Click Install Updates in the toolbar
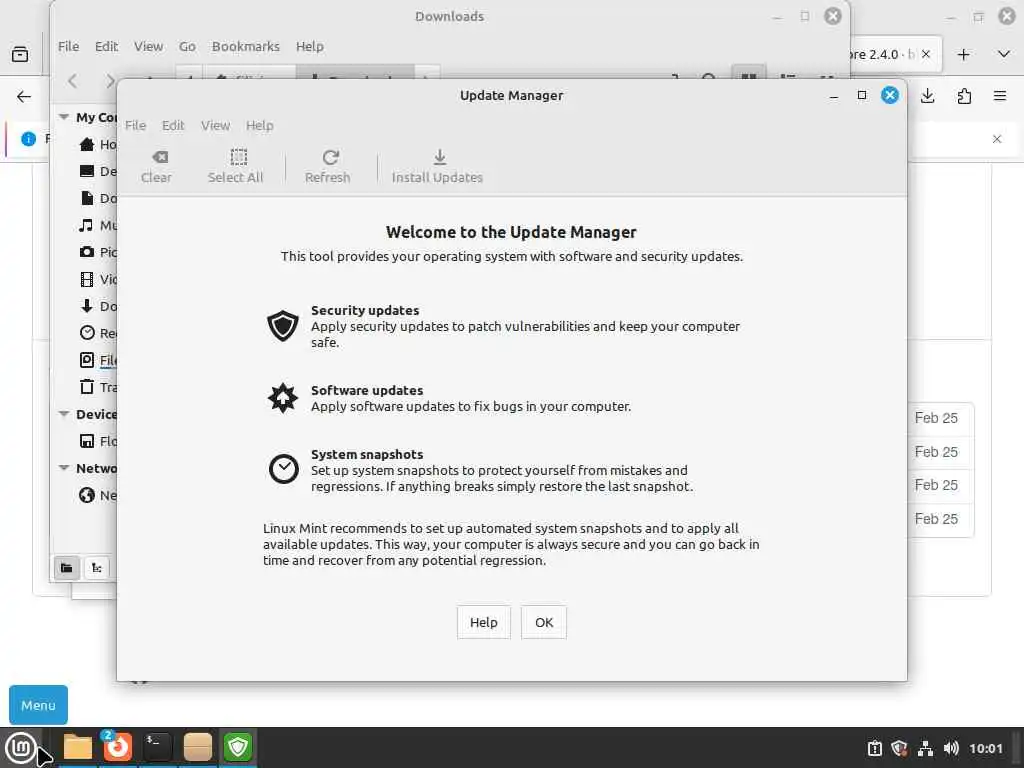This screenshot has width=1024, height=768. (x=437, y=167)
